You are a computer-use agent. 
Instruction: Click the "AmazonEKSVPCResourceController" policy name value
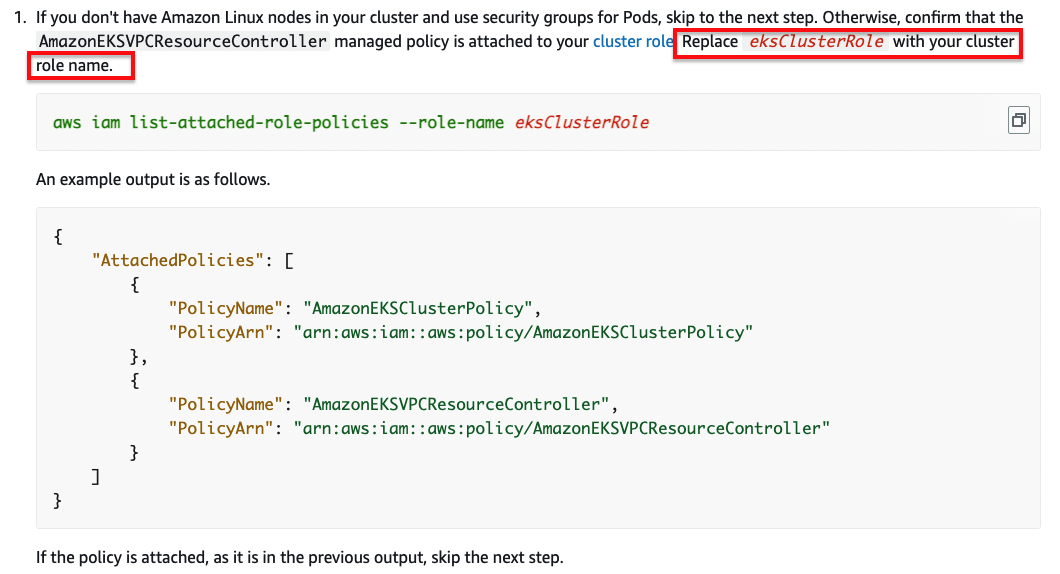pos(456,404)
